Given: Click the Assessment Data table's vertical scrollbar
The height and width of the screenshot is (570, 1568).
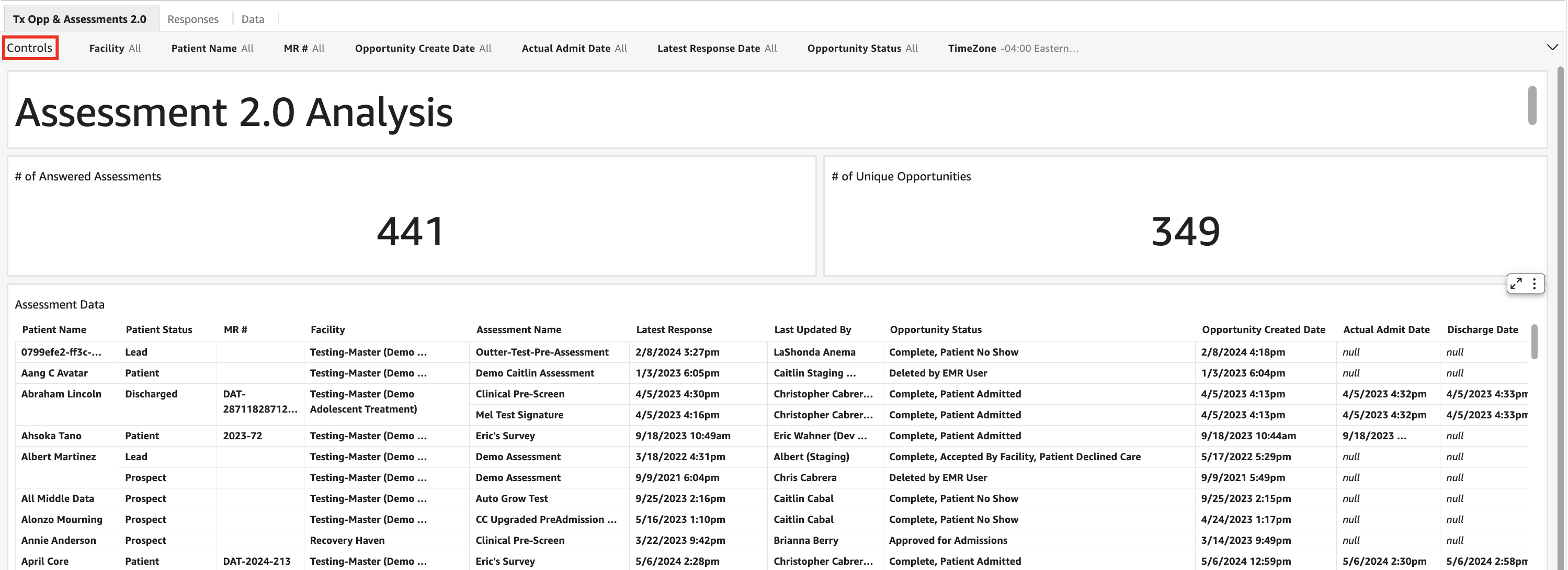Looking at the screenshot, I should (x=1533, y=342).
